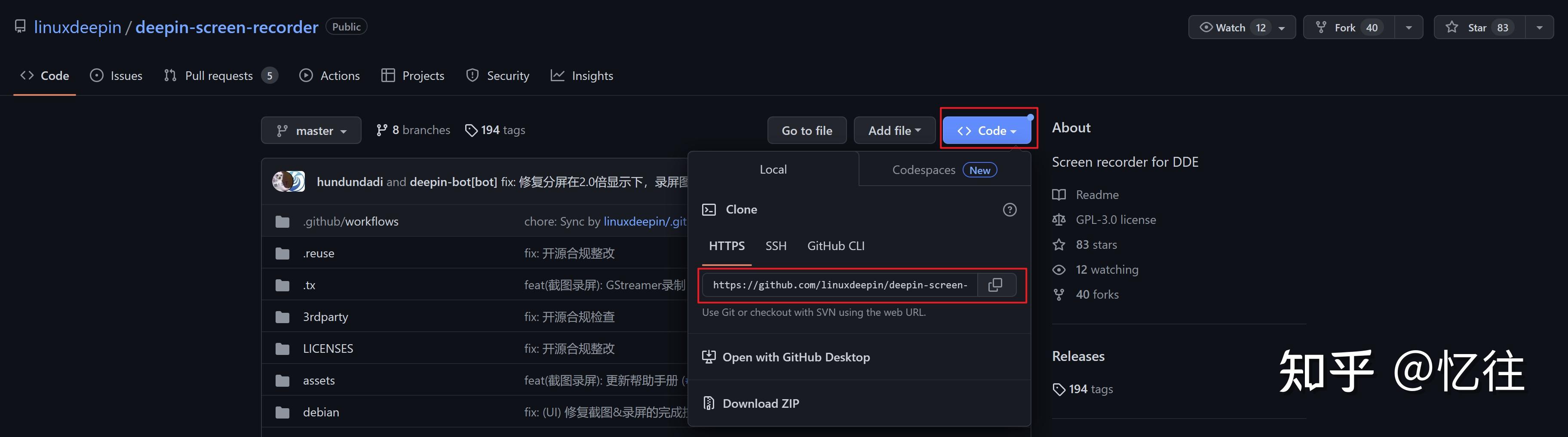Image resolution: width=1568 pixels, height=437 pixels.
Task: Click fork icon next to 40 forks
Action: pyautogui.click(x=1059, y=295)
